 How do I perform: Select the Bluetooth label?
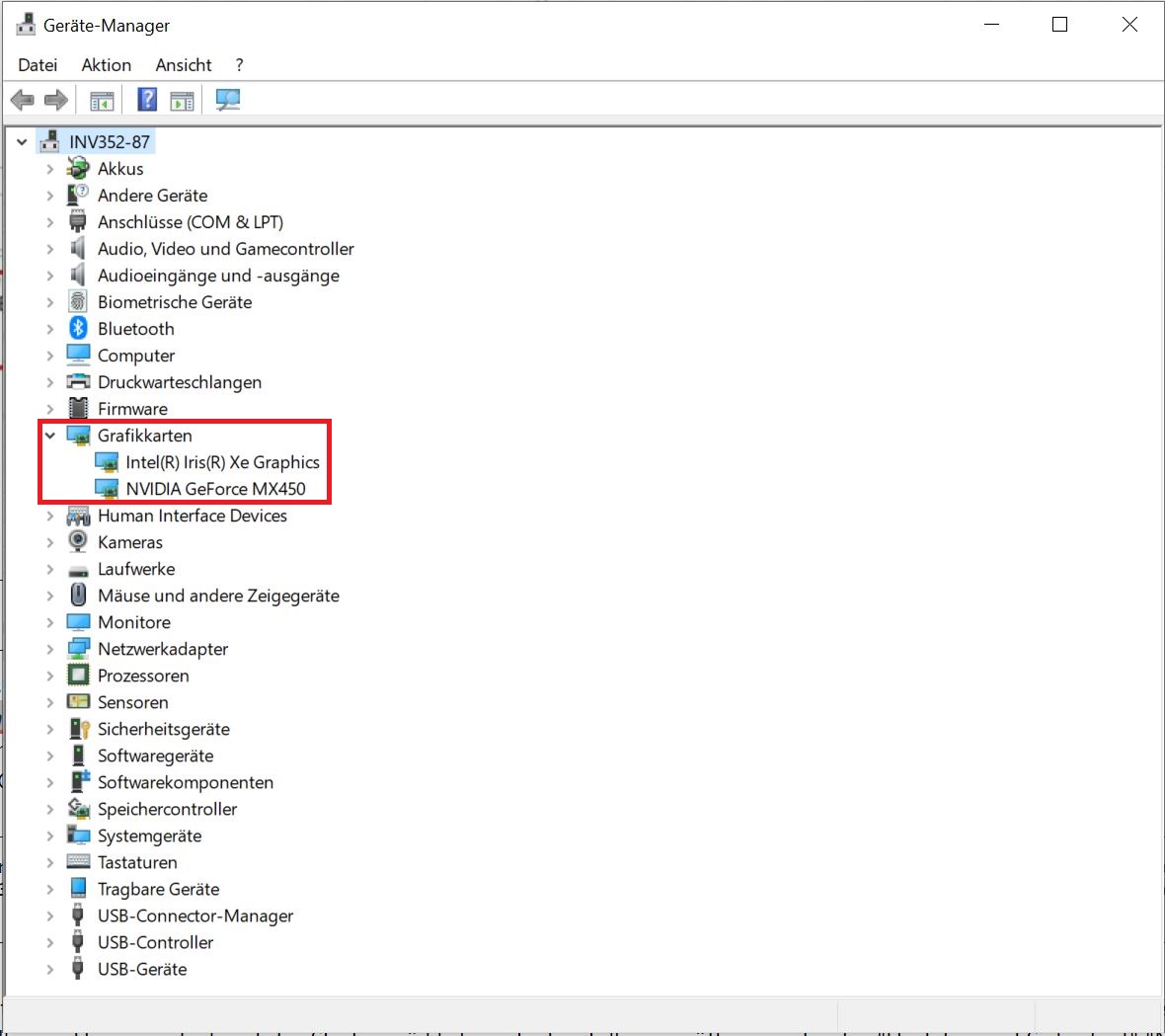tap(136, 329)
